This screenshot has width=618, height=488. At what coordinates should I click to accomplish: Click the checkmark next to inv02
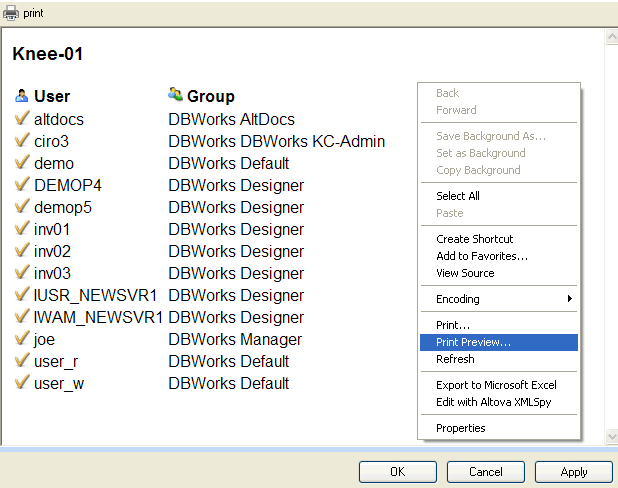(22, 250)
